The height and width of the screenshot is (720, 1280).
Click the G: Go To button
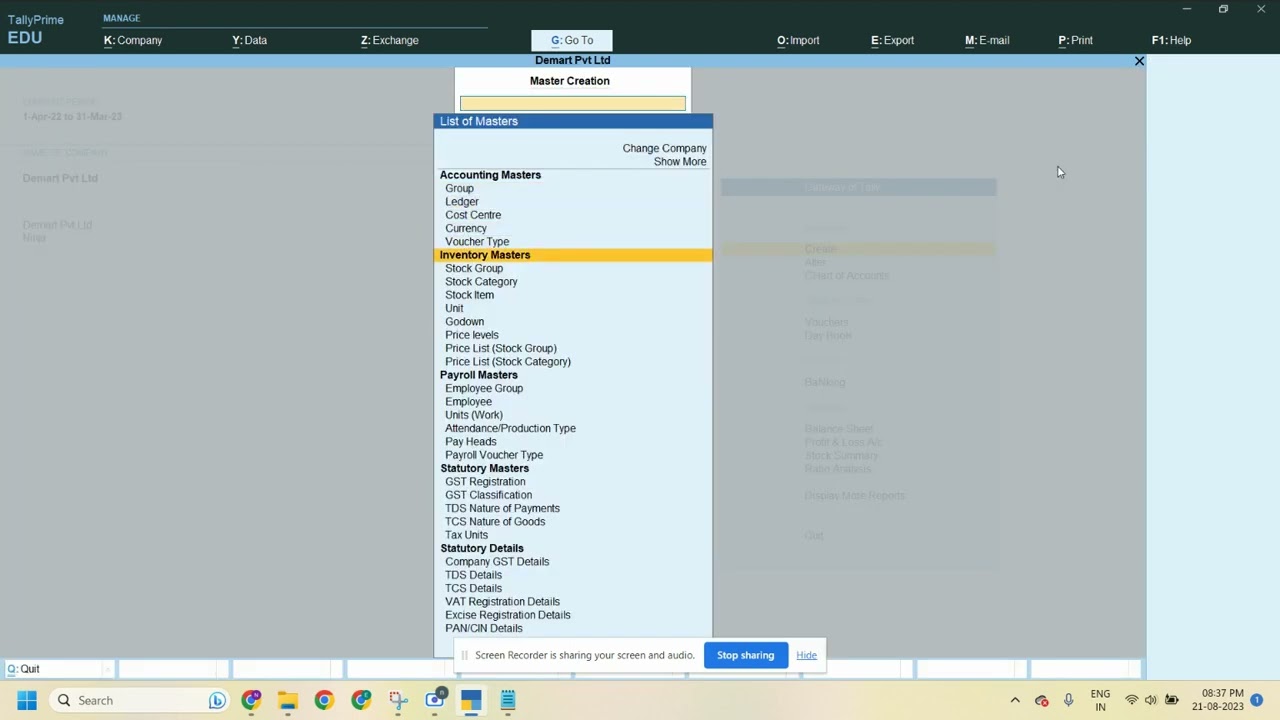tap(572, 40)
